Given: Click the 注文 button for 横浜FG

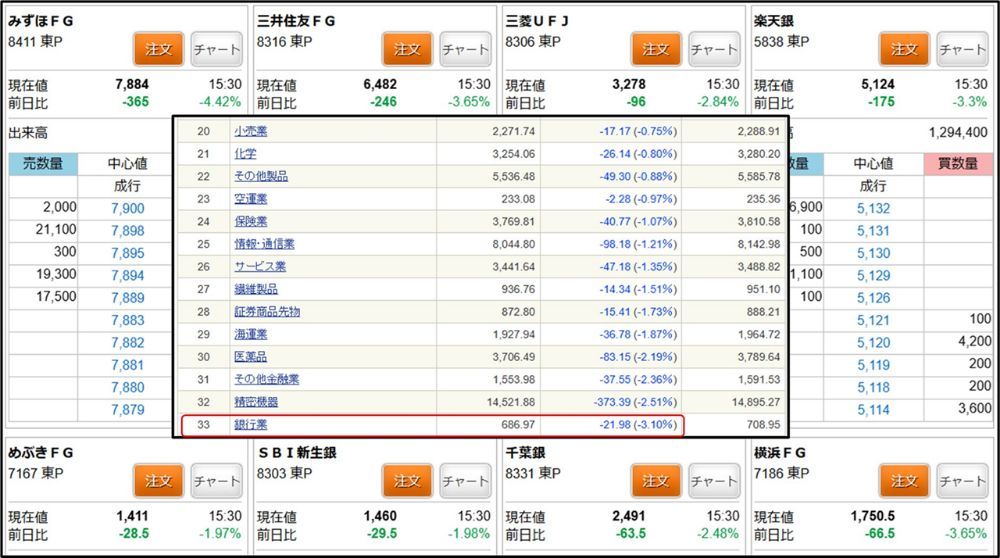Looking at the screenshot, I should tap(904, 481).
